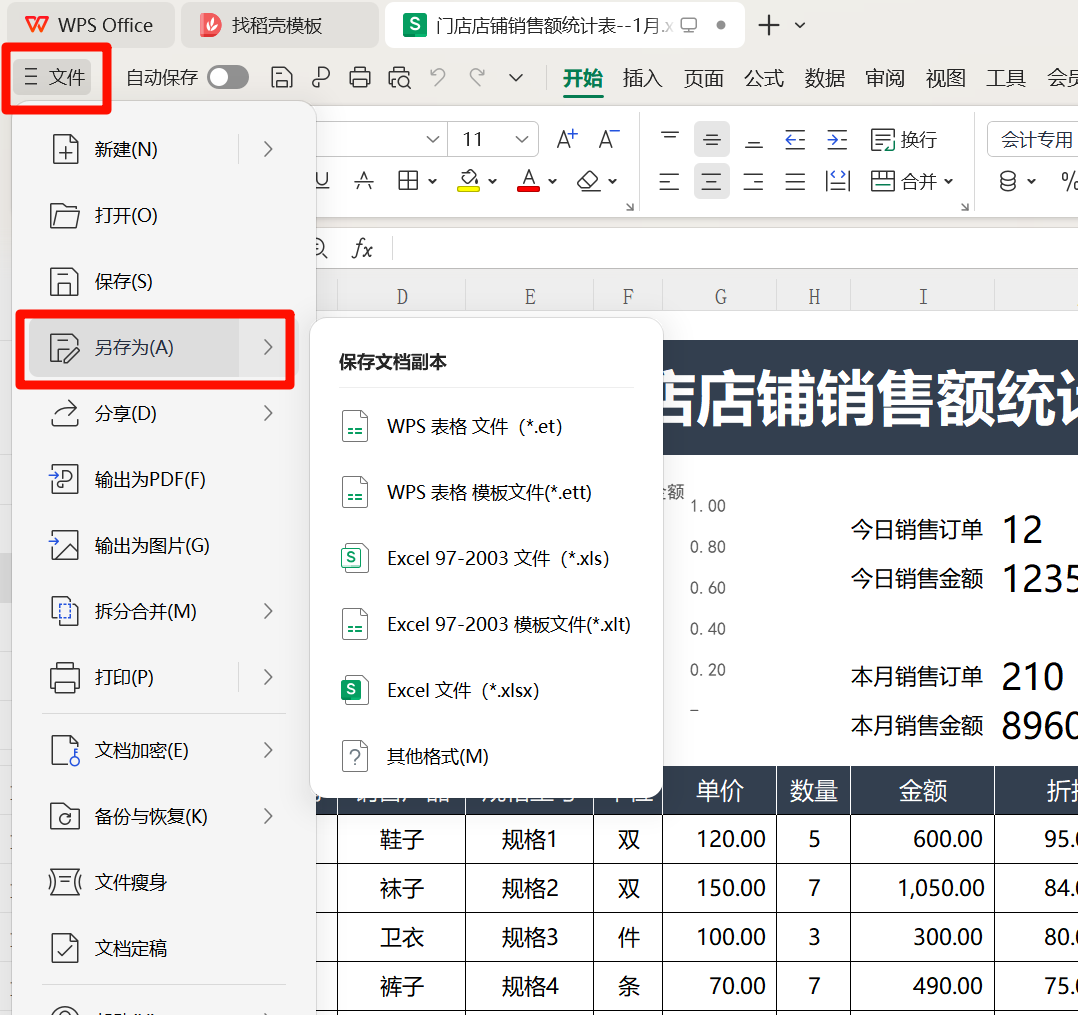1078x1015 pixels.
Task: Click the cell borders icon
Action: click(408, 181)
